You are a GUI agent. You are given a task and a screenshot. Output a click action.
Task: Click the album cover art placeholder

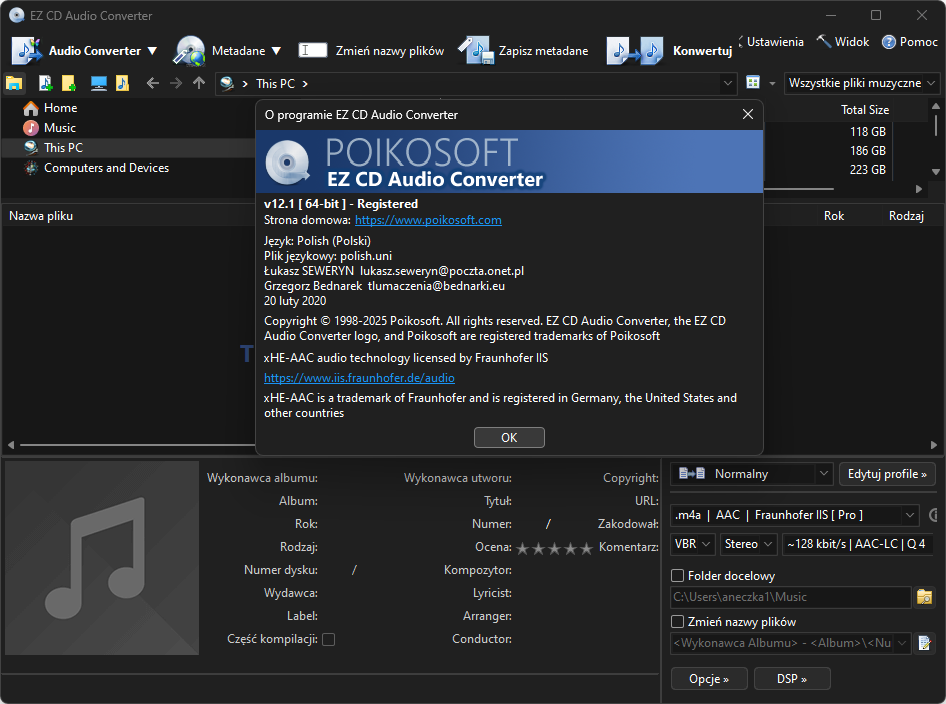click(x=102, y=558)
